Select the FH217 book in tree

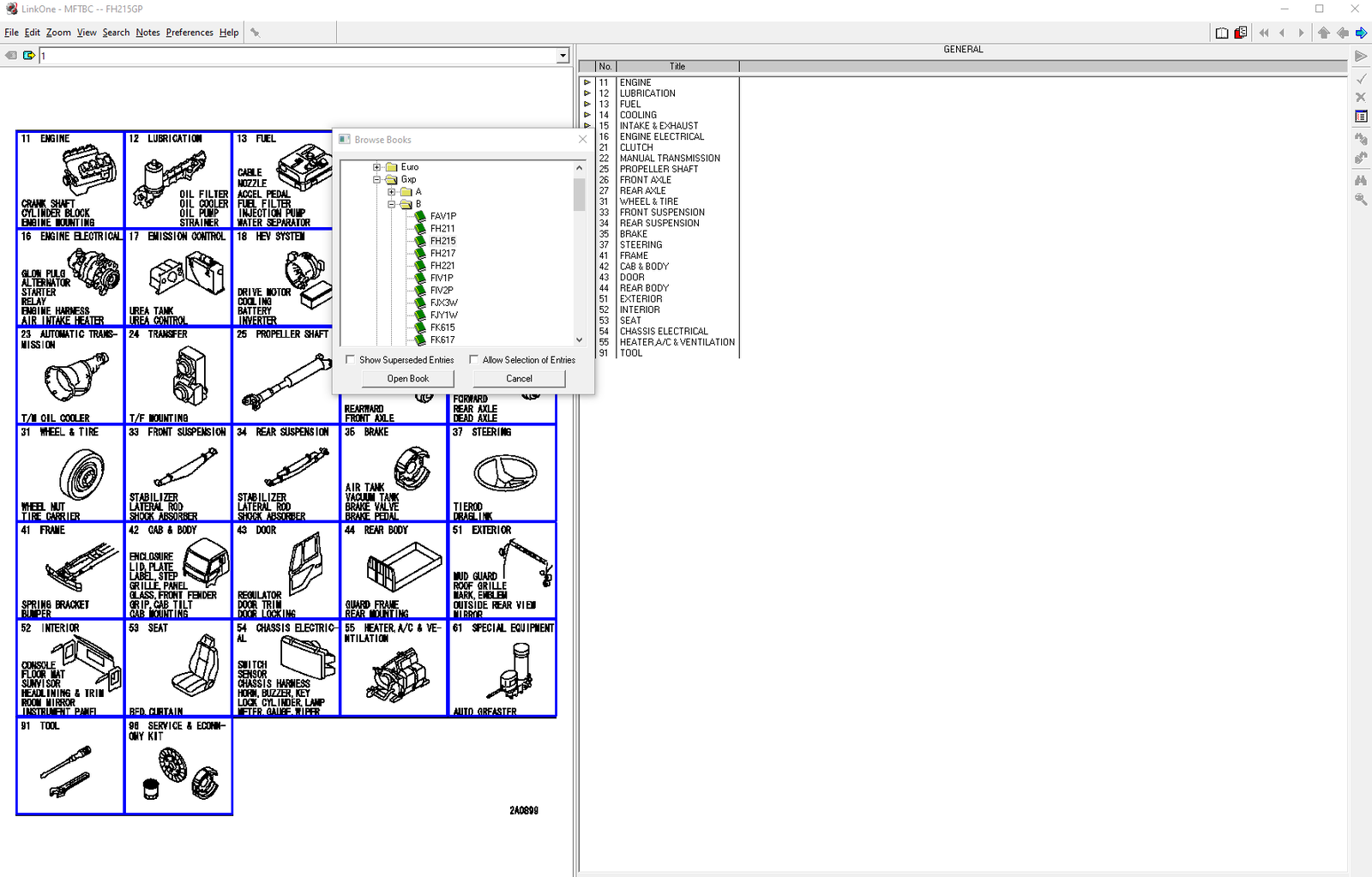[x=442, y=254]
